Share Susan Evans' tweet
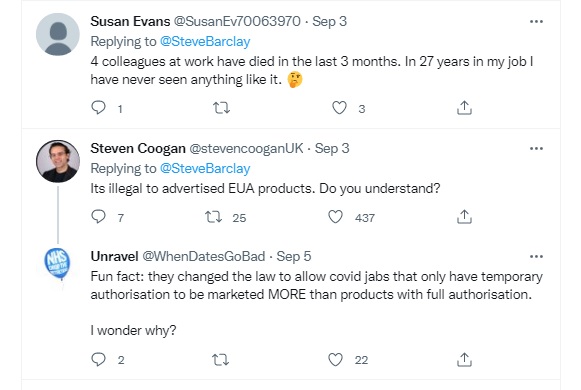The width and height of the screenshot is (581, 390). click(x=464, y=108)
